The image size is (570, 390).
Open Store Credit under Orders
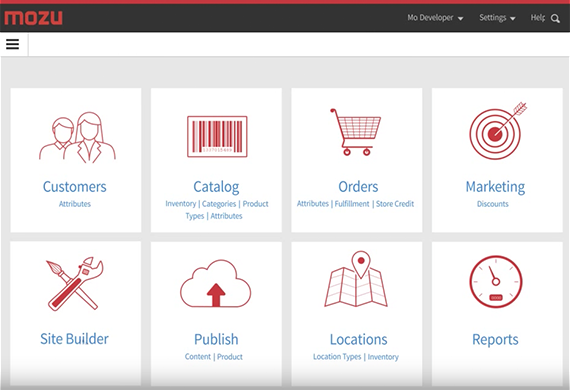(x=395, y=204)
